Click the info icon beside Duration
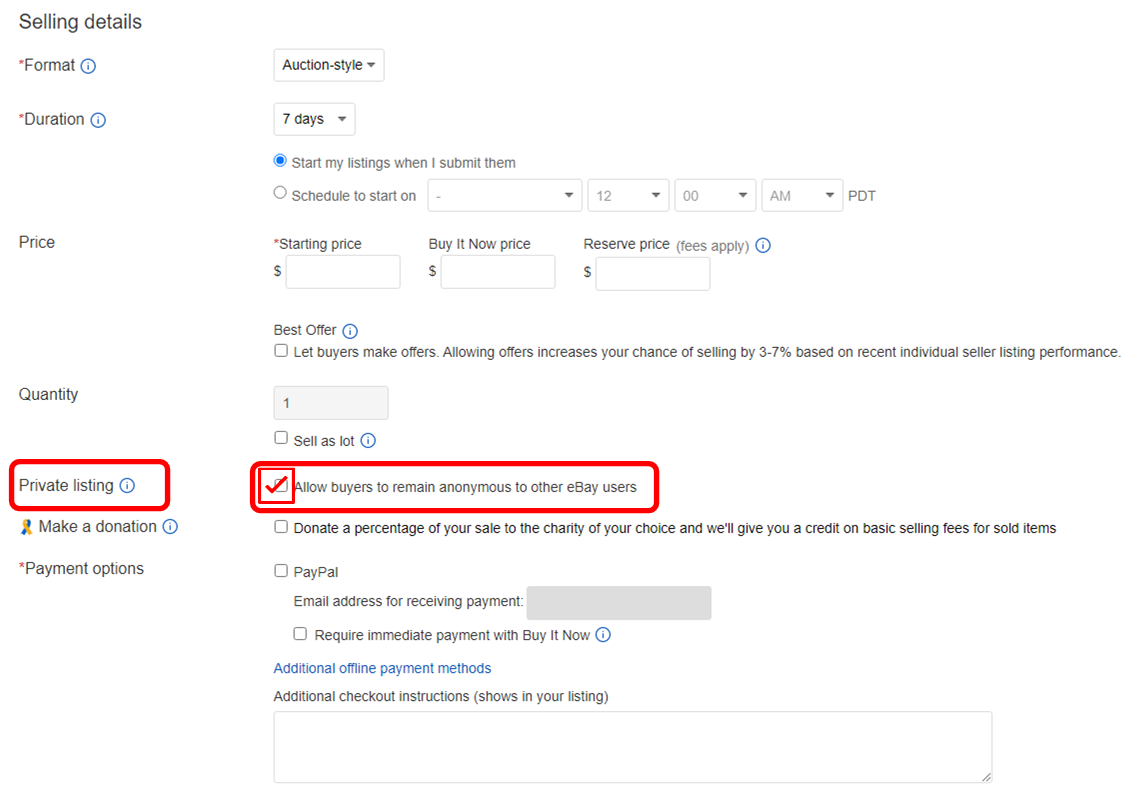 [98, 120]
